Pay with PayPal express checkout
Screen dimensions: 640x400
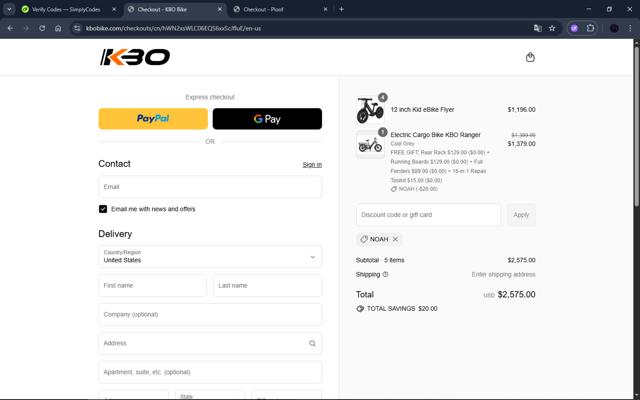153,119
